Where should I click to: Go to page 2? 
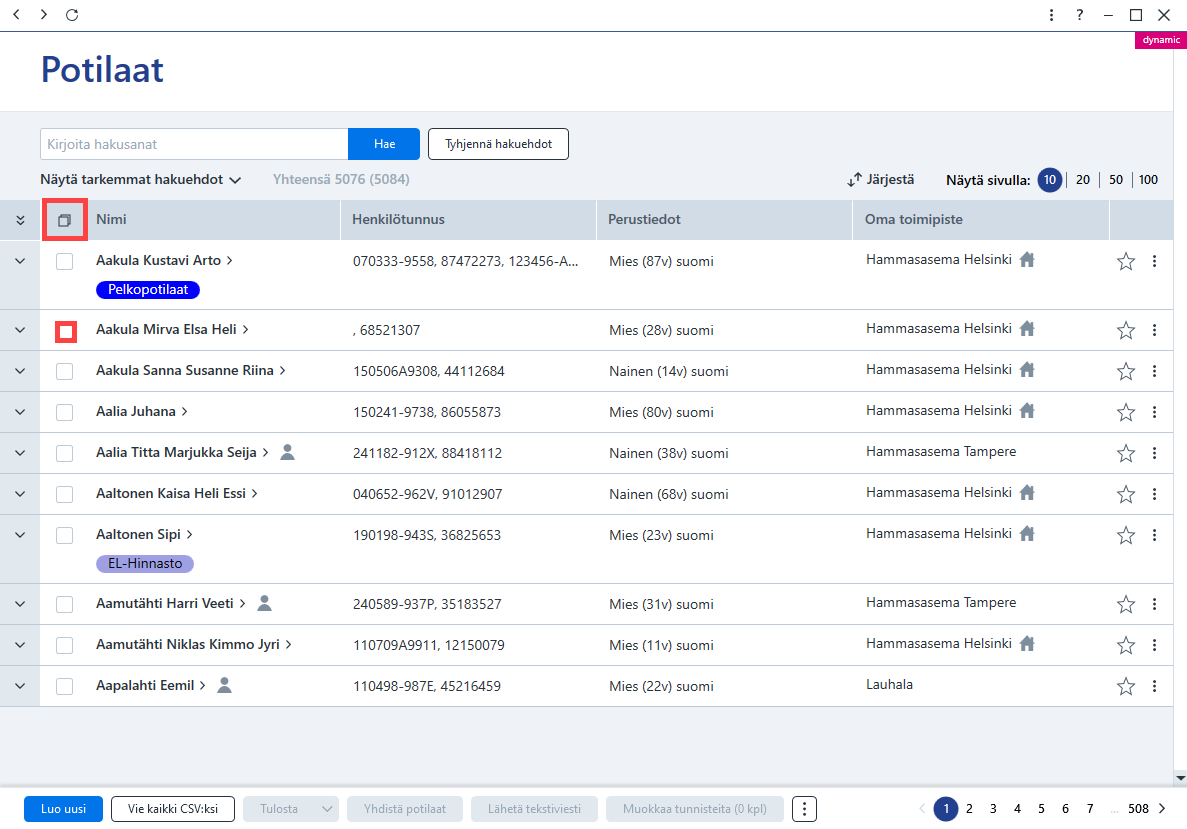[969, 809]
